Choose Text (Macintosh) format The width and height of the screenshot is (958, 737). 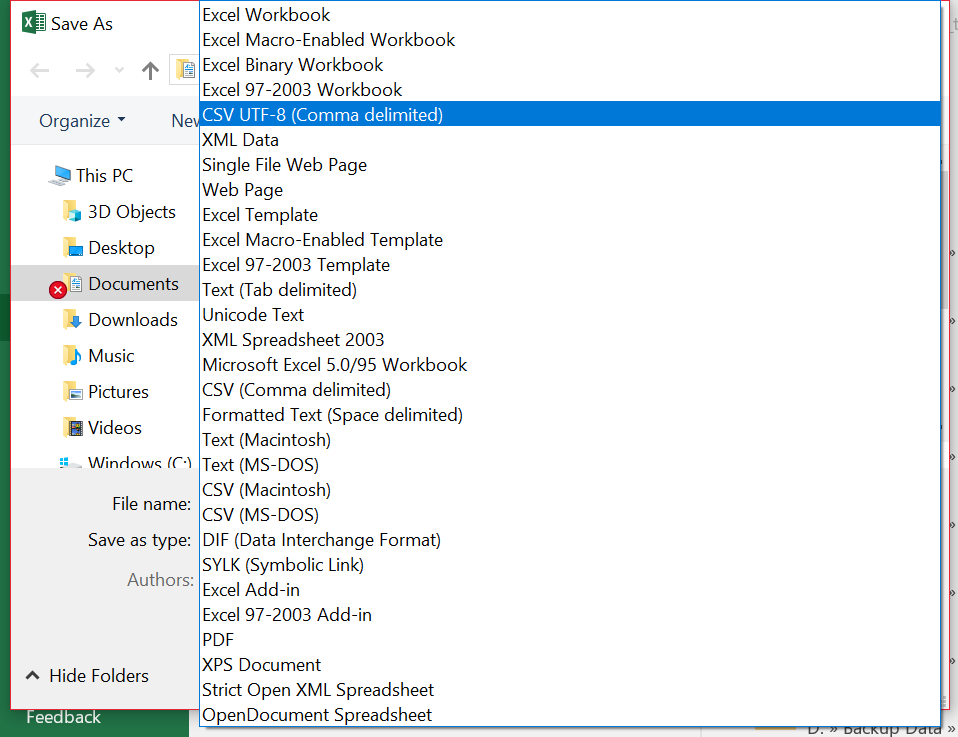click(569, 440)
